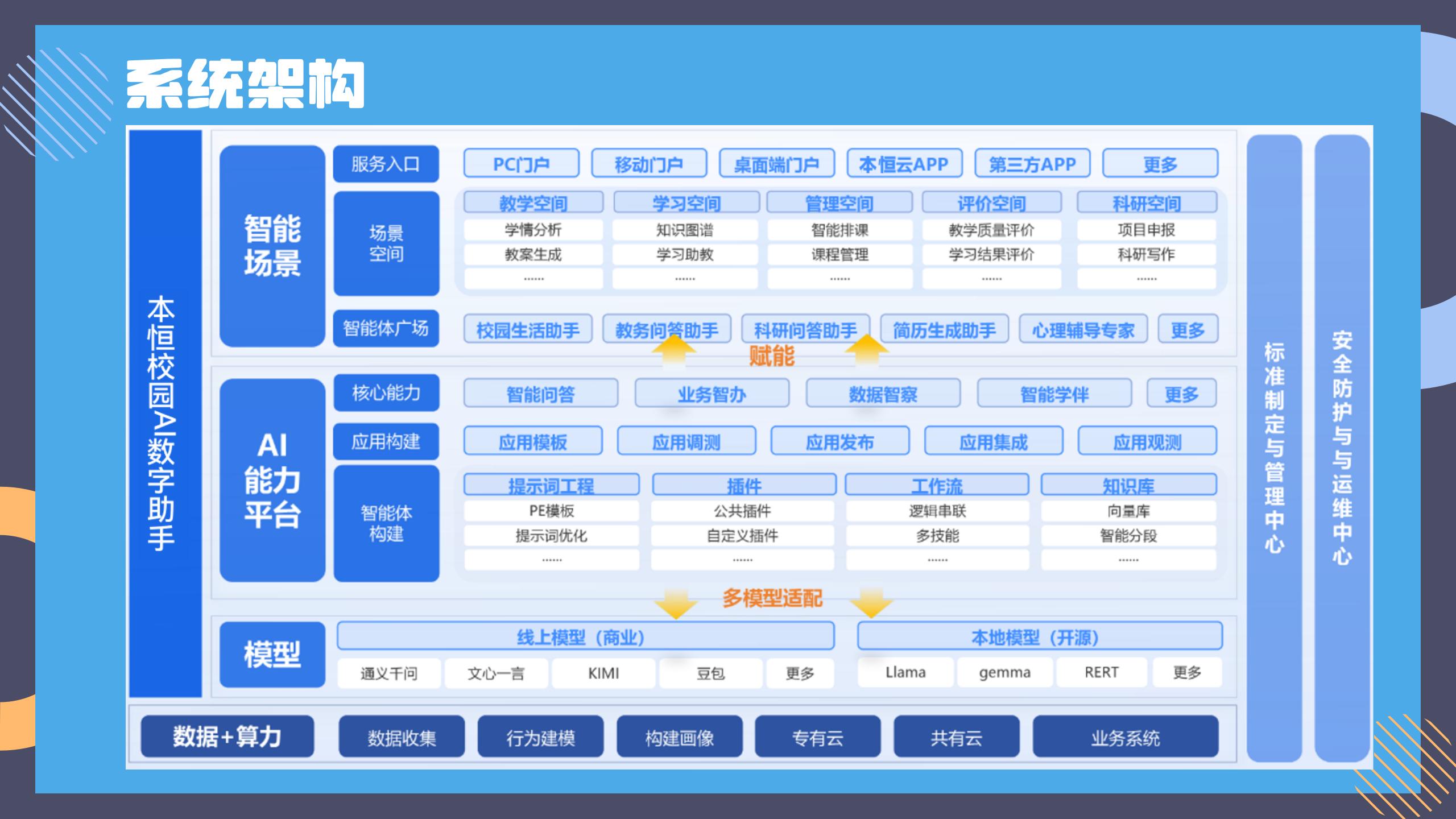Click the PC门户 box
1456x819 pixels.
(521, 164)
